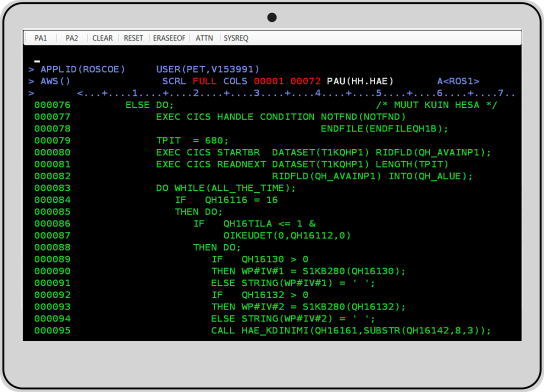
Task: Click IF QH16116 = 16 condition
Action: point(226,200)
